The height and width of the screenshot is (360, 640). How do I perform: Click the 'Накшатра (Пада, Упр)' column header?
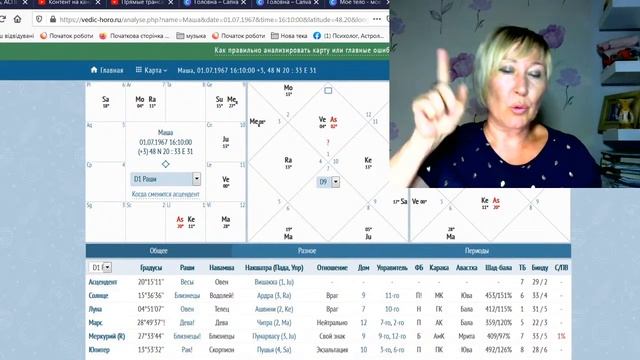coord(274,268)
